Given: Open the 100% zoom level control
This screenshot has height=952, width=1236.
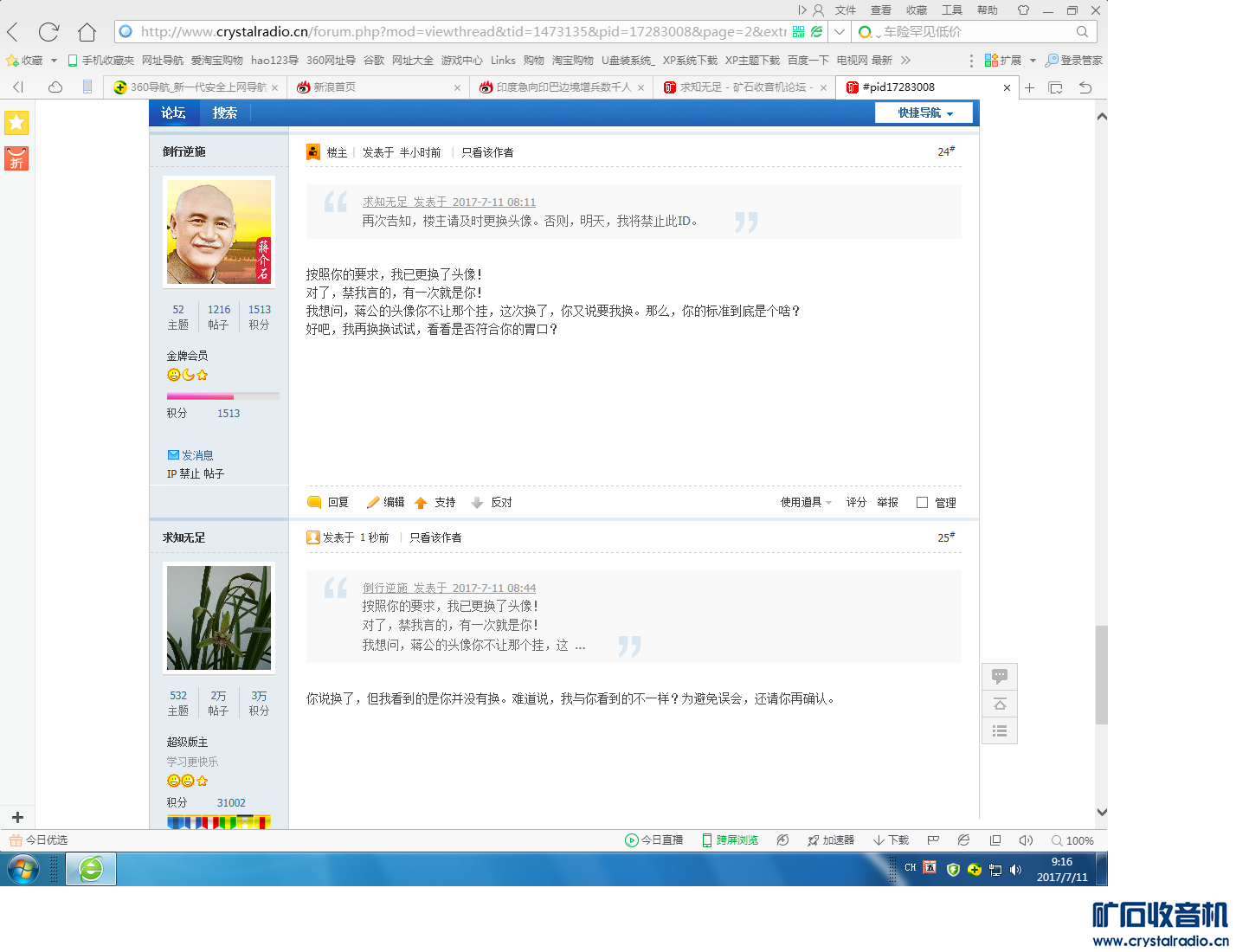Looking at the screenshot, I should click(x=1072, y=840).
